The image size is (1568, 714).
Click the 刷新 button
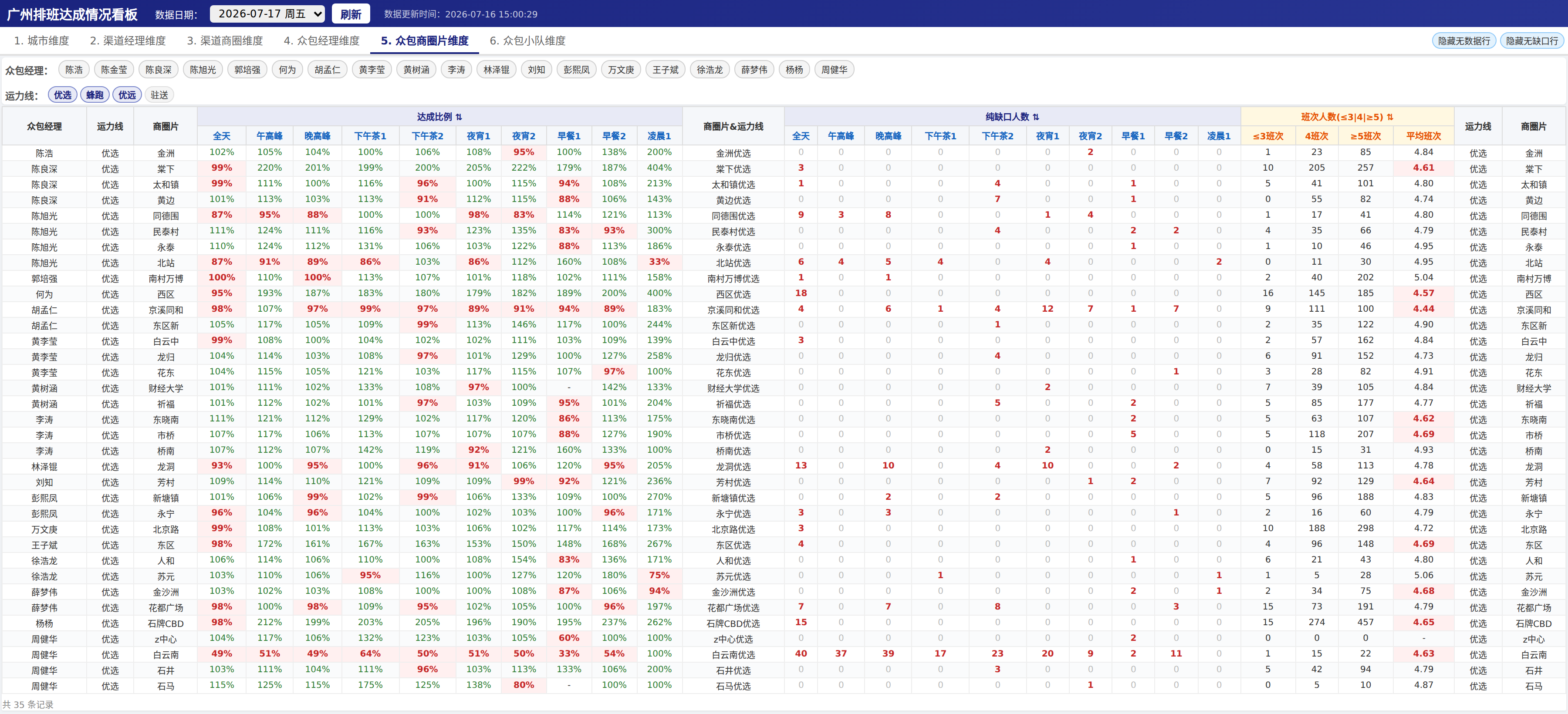click(351, 14)
